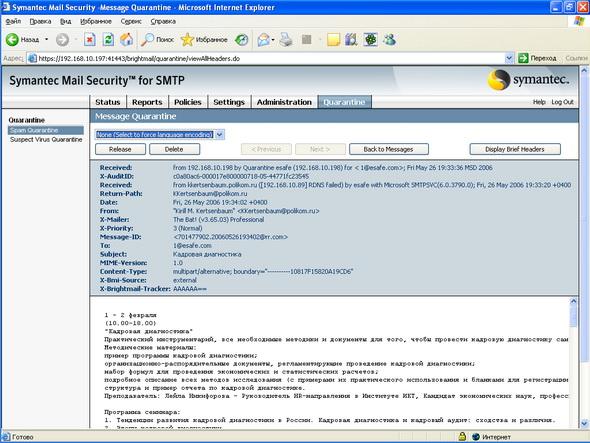
Task: Click the page scrollbar down arrow
Action: click(584, 423)
